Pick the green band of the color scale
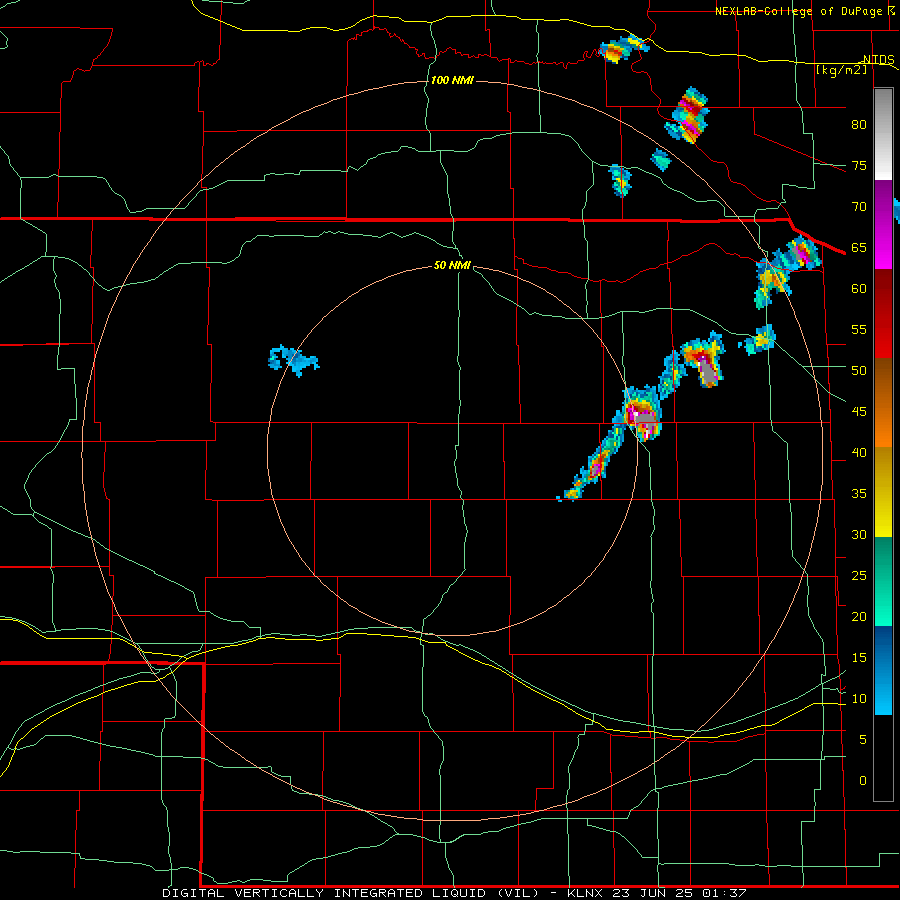 [x=883, y=581]
